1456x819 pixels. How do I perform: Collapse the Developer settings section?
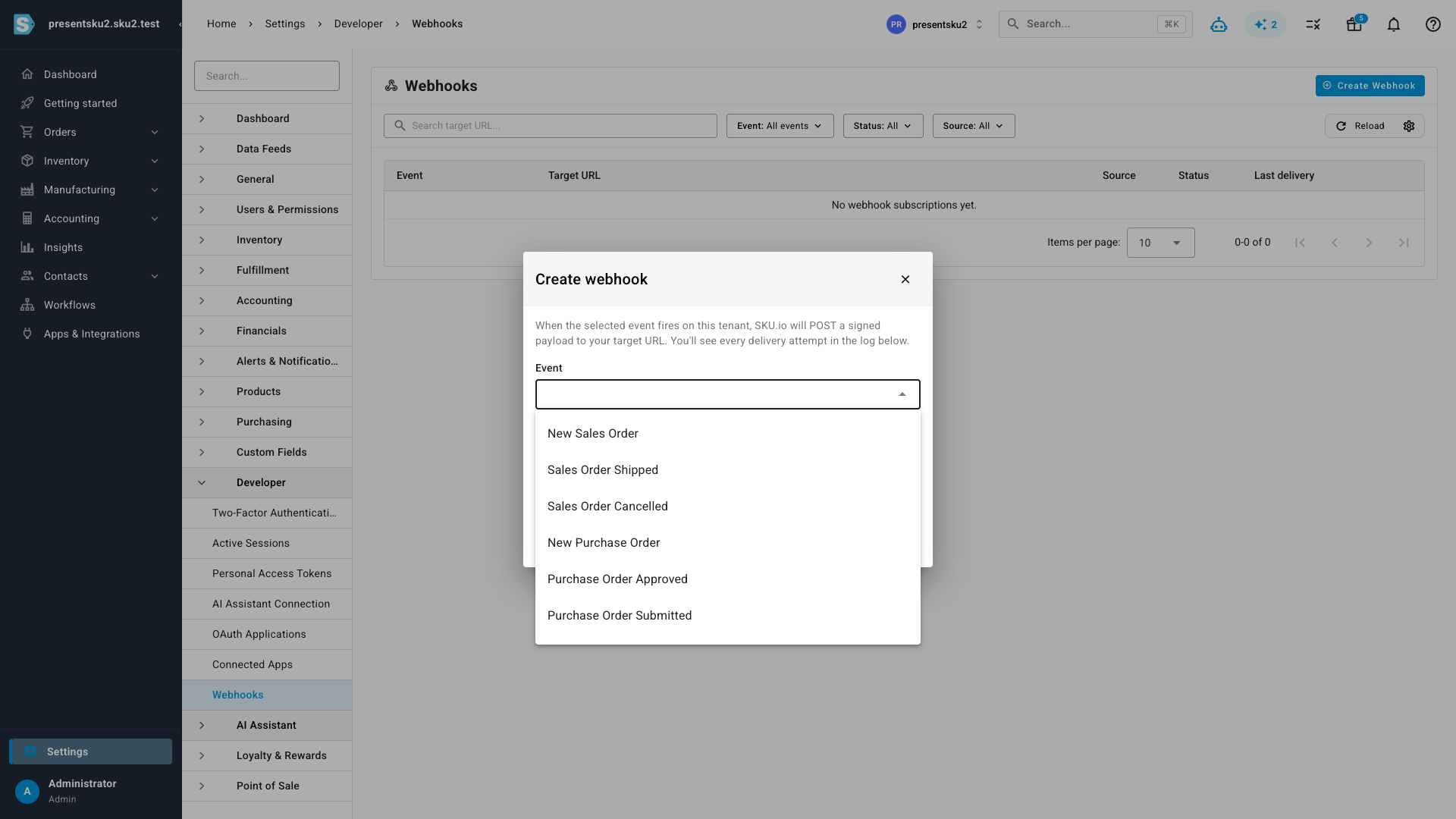(x=202, y=482)
